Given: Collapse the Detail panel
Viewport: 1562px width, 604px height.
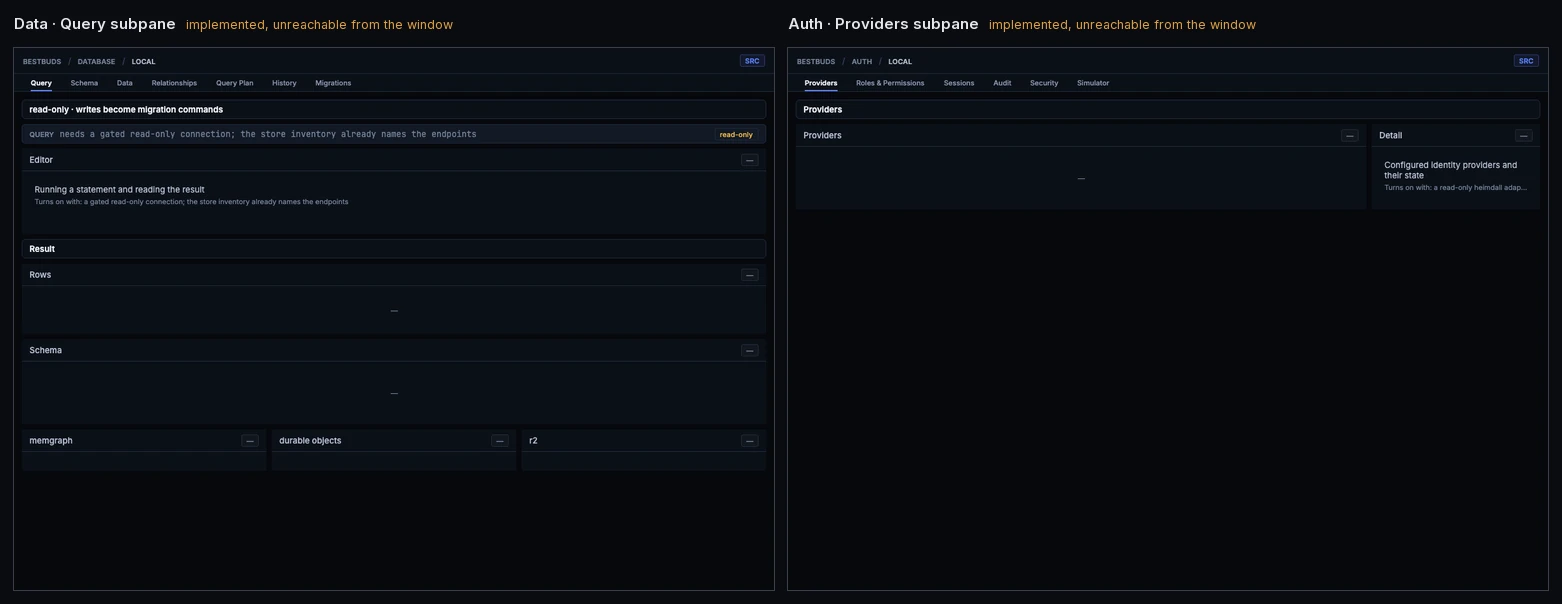Looking at the screenshot, I should point(1524,135).
